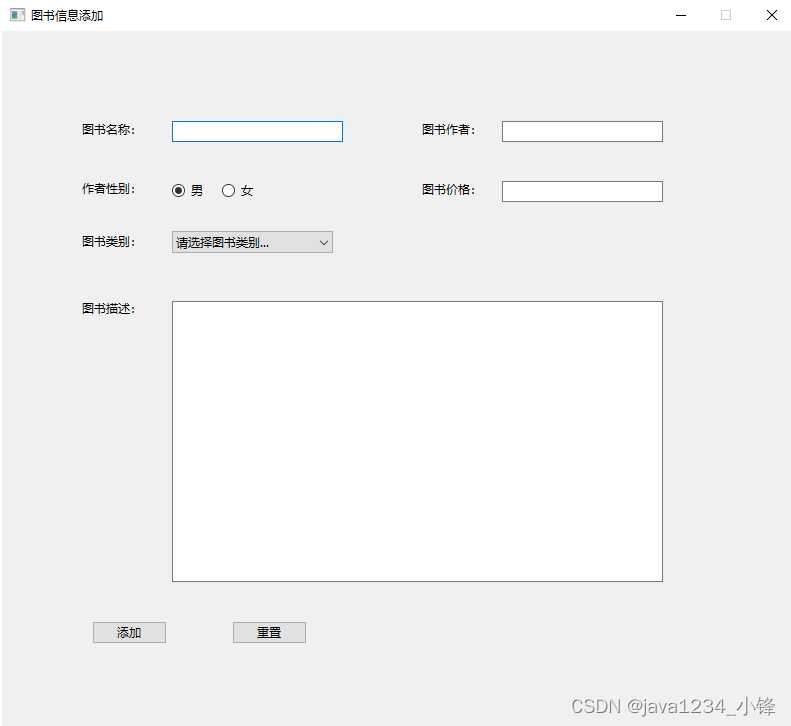Image resolution: width=791 pixels, height=726 pixels.
Task: Click inside the 图书描述 text area
Action: [x=417, y=441]
